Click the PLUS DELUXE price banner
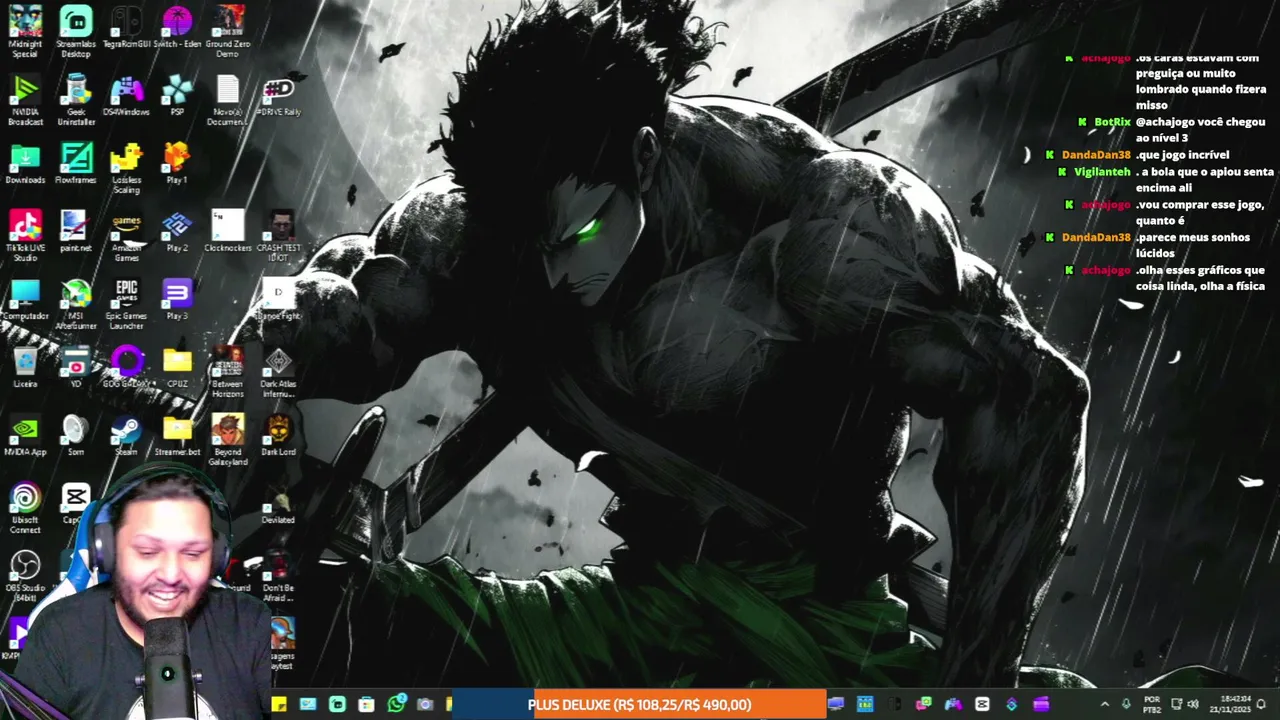1280x720 pixels. point(639,705)
